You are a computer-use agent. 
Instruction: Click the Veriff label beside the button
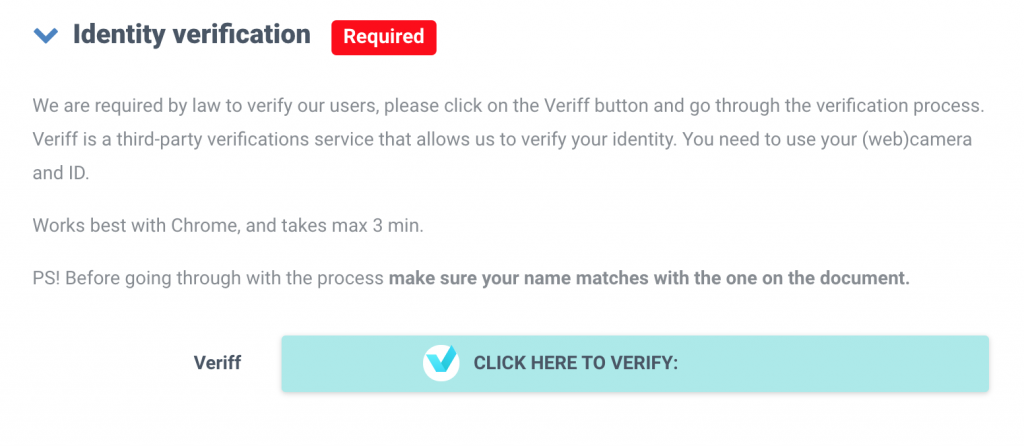coord(217,363)
